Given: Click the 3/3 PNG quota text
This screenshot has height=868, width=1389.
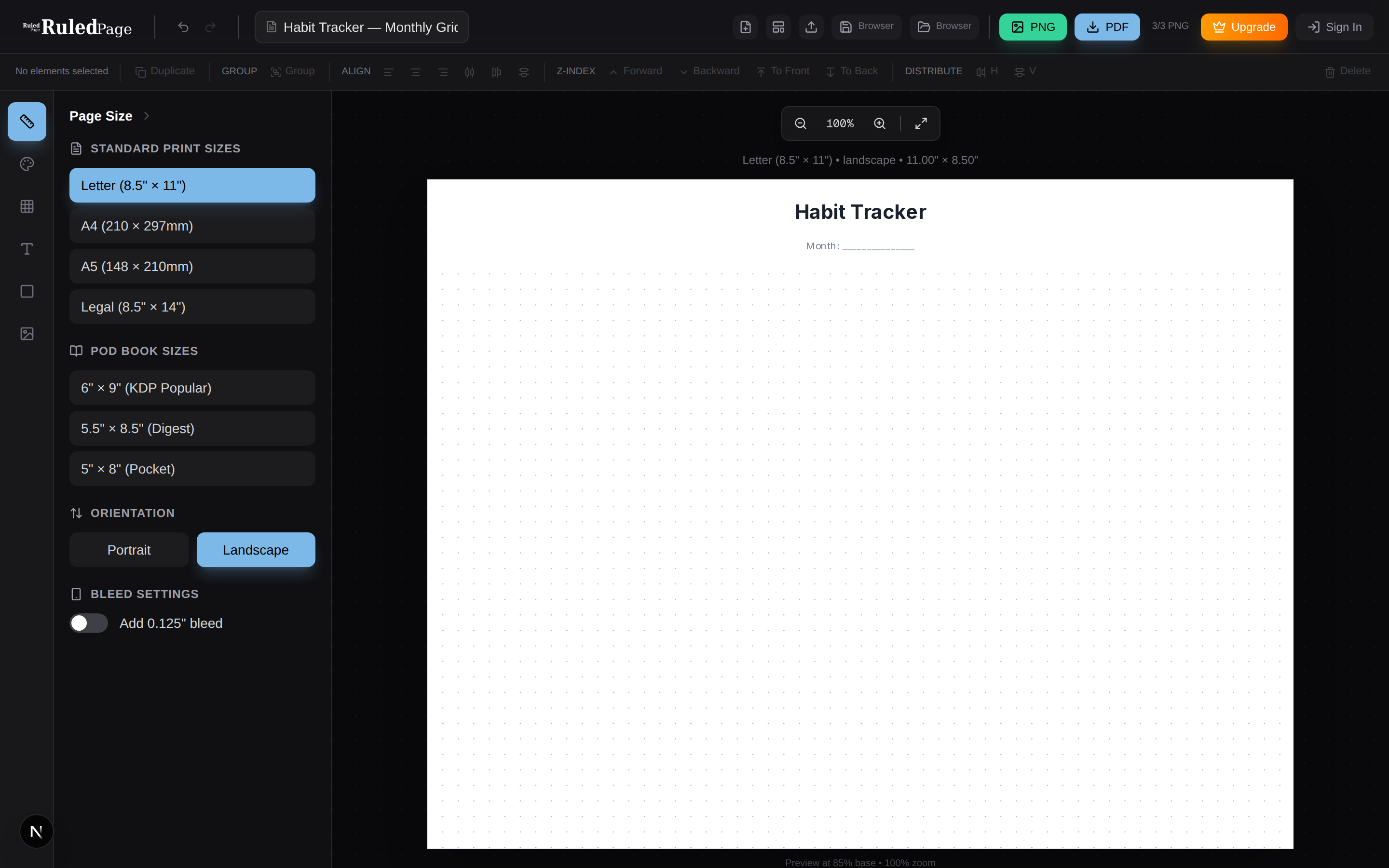Looking at the screenshot, I should [x=1170, y=26].
